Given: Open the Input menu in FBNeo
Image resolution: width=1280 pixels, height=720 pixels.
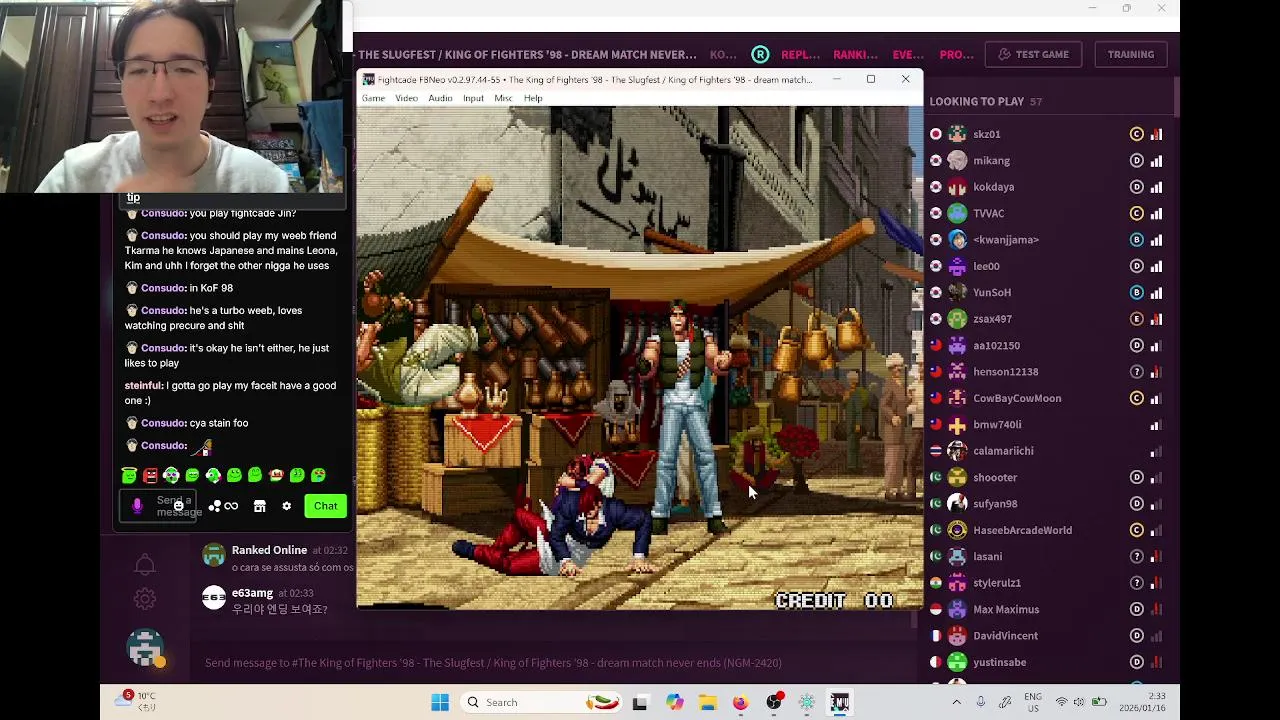Looking at the screenshot, I should coord(473,98).
